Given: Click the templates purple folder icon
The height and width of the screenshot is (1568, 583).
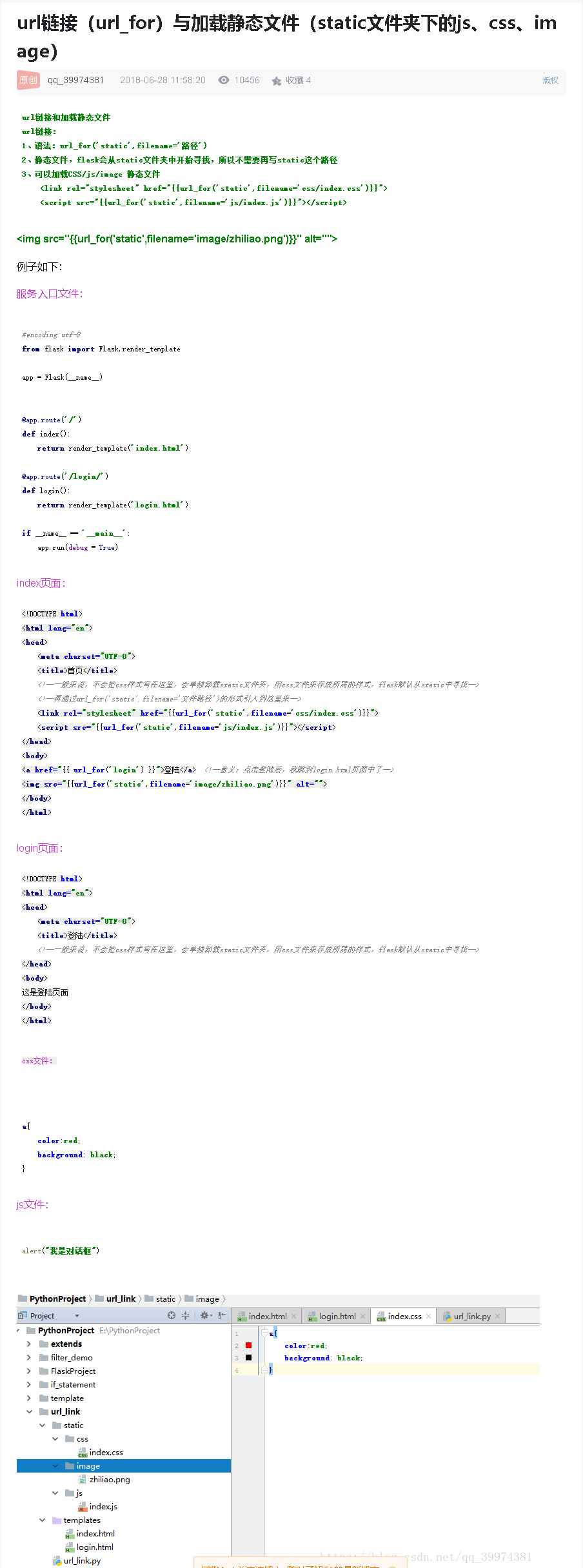Looking at the screenshot, I should coord(57,1520).
